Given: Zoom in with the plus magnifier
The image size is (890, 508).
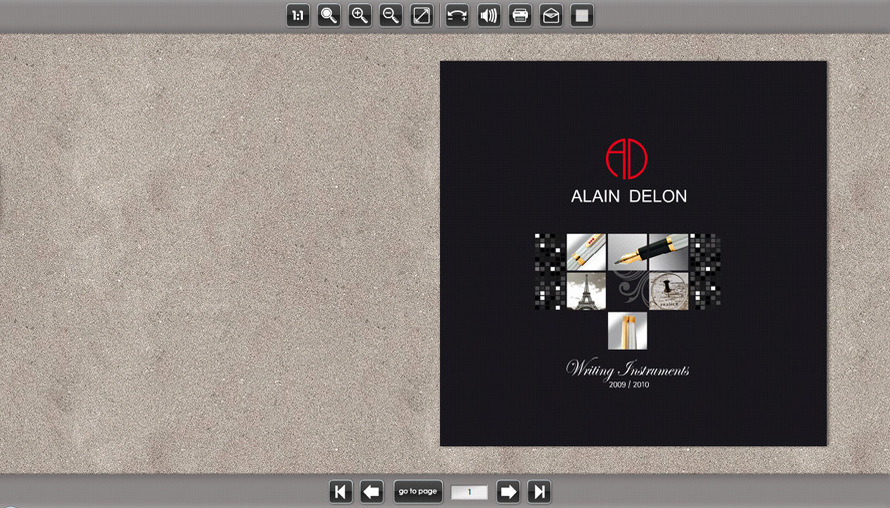Looking at the screenshot, I should point(360,16).
